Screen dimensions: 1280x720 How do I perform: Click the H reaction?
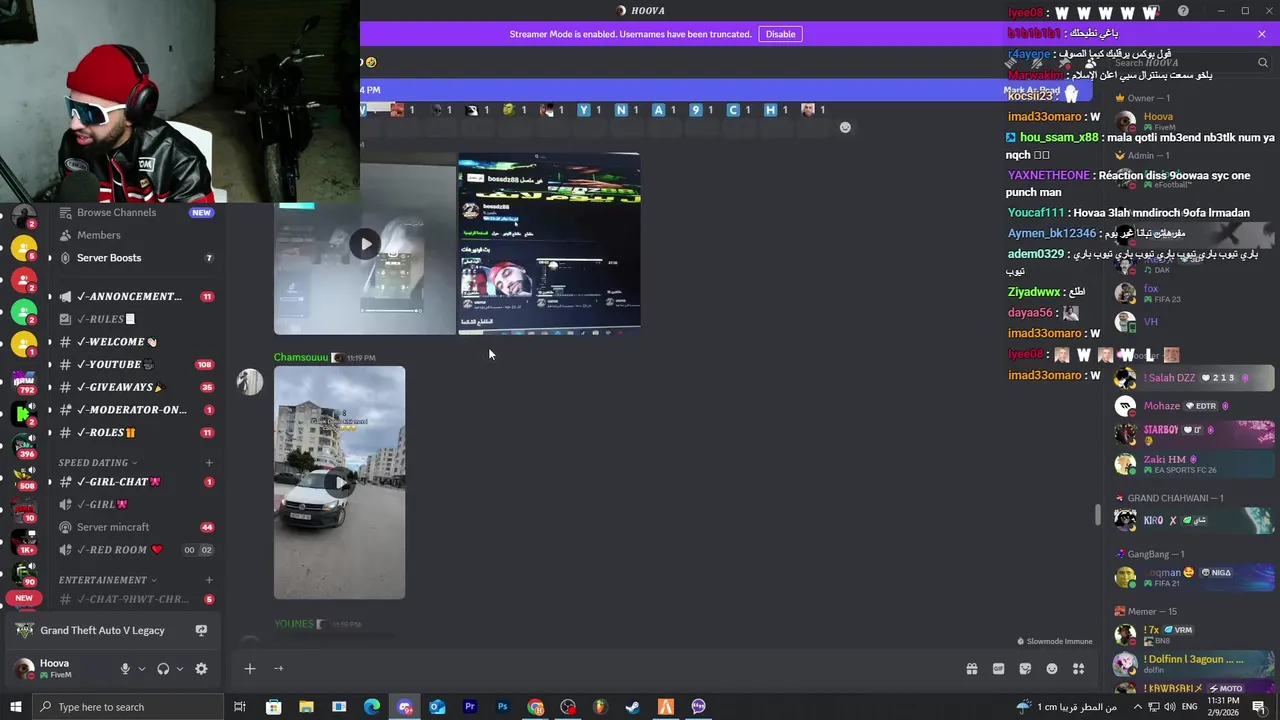pyautogui.click(x=776, y=110)
